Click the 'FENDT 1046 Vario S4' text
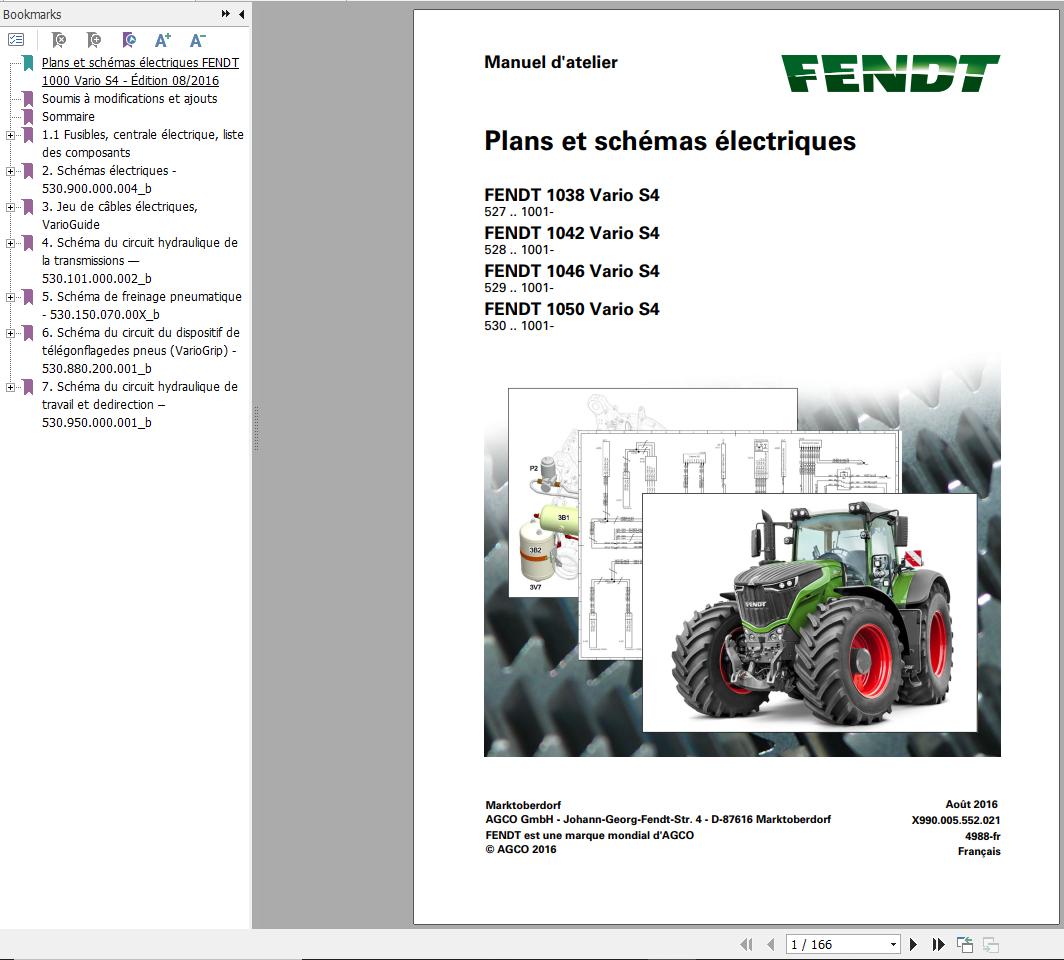Viewport: 1064px width, 960px height. pyautogui.click(x=571, y=271)
